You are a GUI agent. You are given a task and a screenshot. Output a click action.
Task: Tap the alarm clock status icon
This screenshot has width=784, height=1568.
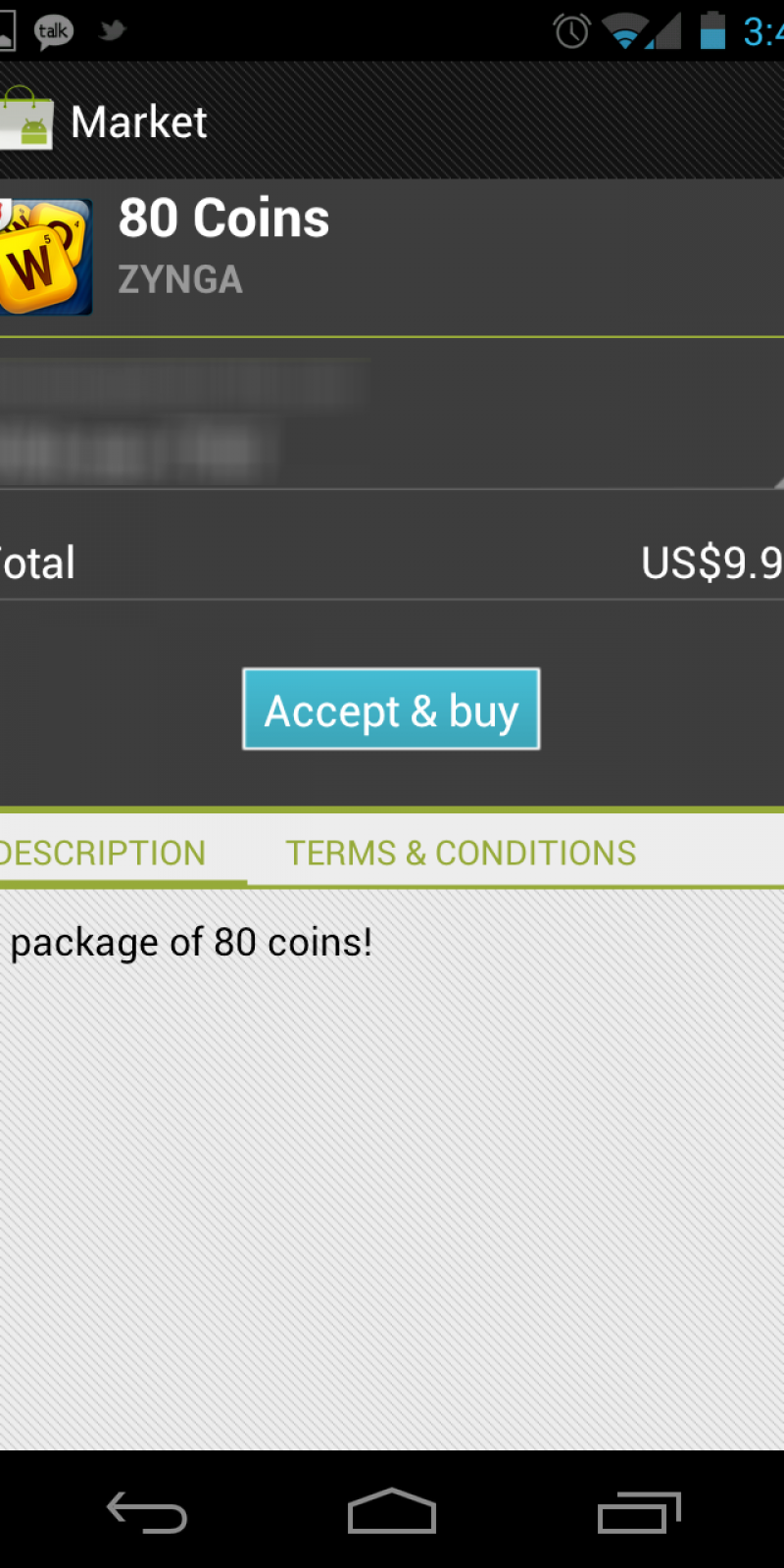(571, 31)
